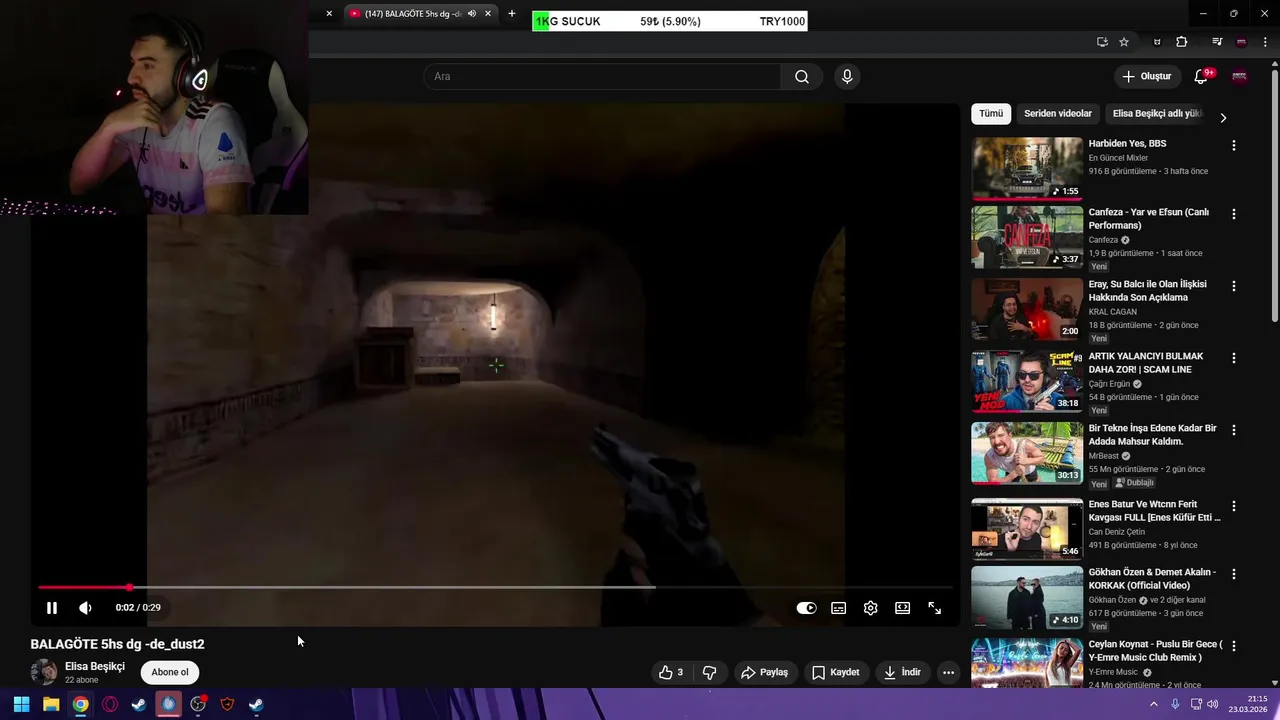Open options for 'Harbiden Yes, BBS' video
This screenshot has height=720, width=1280.
coord(1233,145)
